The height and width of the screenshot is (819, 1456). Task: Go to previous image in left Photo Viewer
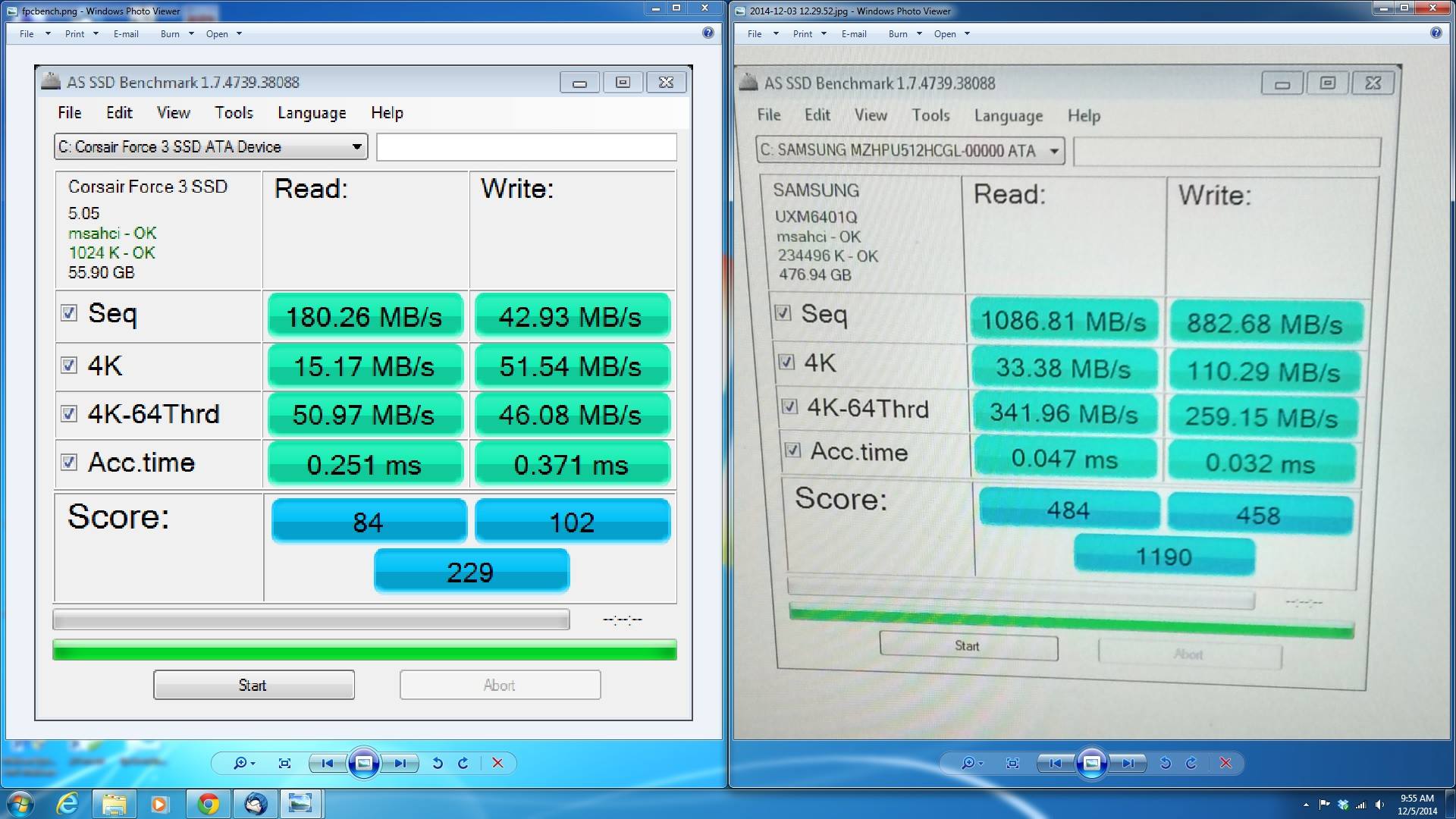327,763
